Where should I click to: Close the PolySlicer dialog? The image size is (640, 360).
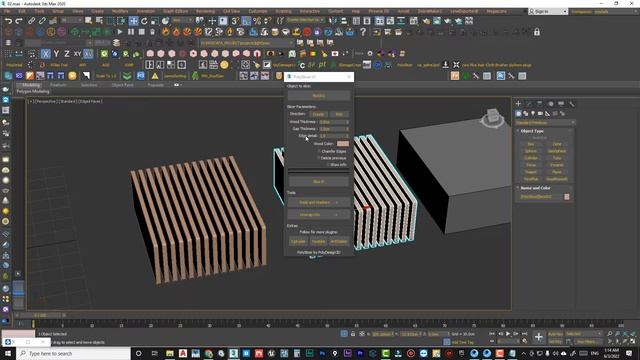(349, 77)
